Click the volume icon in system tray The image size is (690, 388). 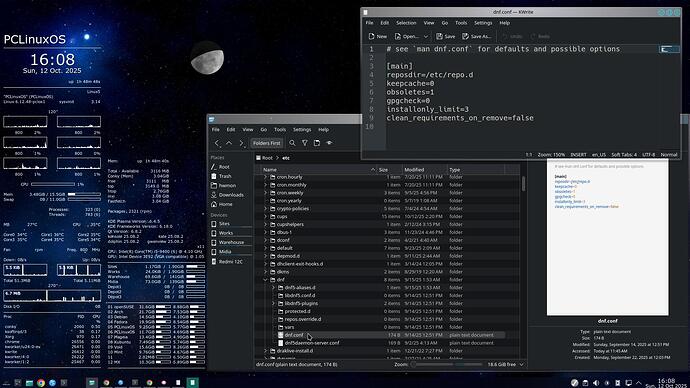tap(596, 383)
